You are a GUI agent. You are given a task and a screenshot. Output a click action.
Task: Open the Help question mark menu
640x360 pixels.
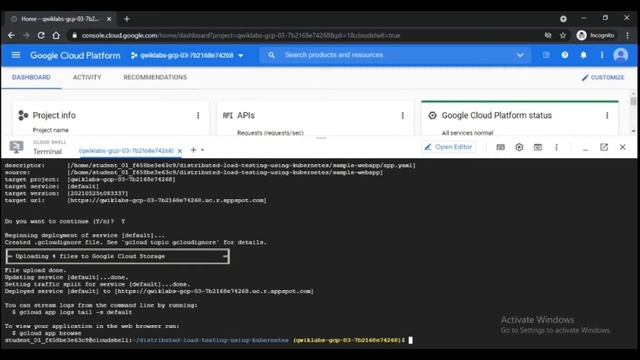pyautogui.click(x=564, y=55)
